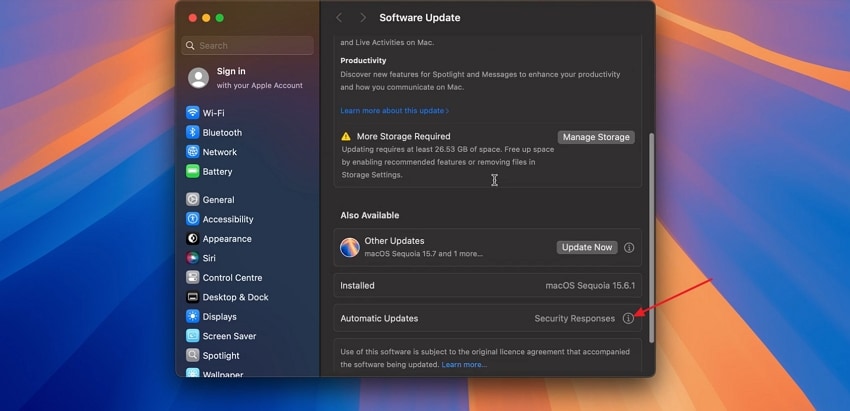Minimize the window with the yellow button

point(206,18)
